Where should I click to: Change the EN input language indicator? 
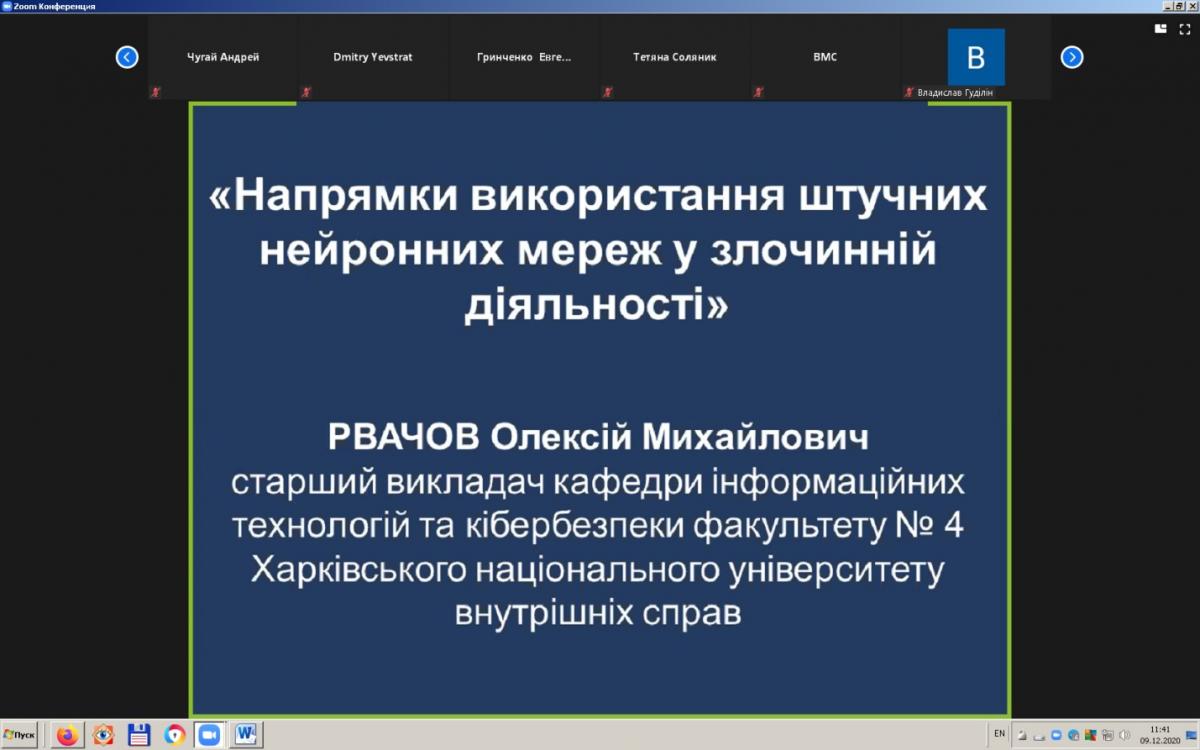pyautogui.click(x=1000, y=734)
